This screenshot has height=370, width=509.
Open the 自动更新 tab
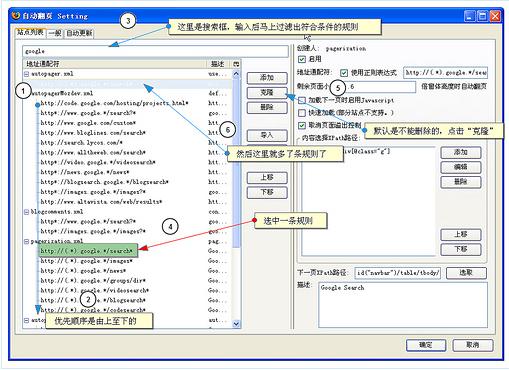point(79,33)
